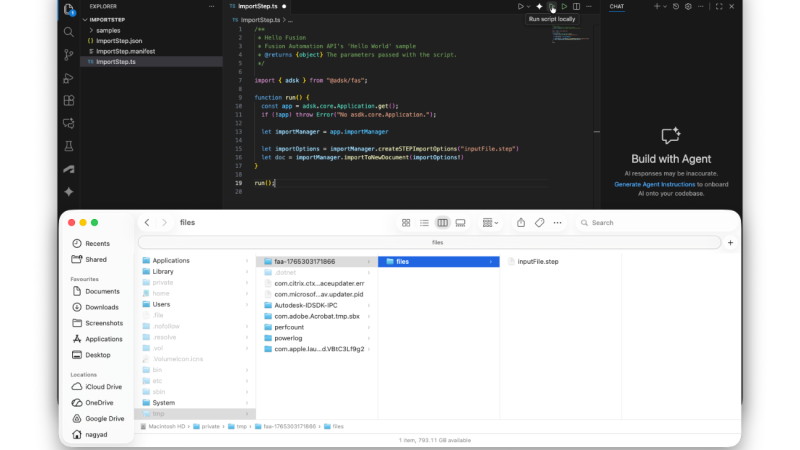Click Generate Agent Instructions link
This screenshot has width=800, height=450.
655,184
